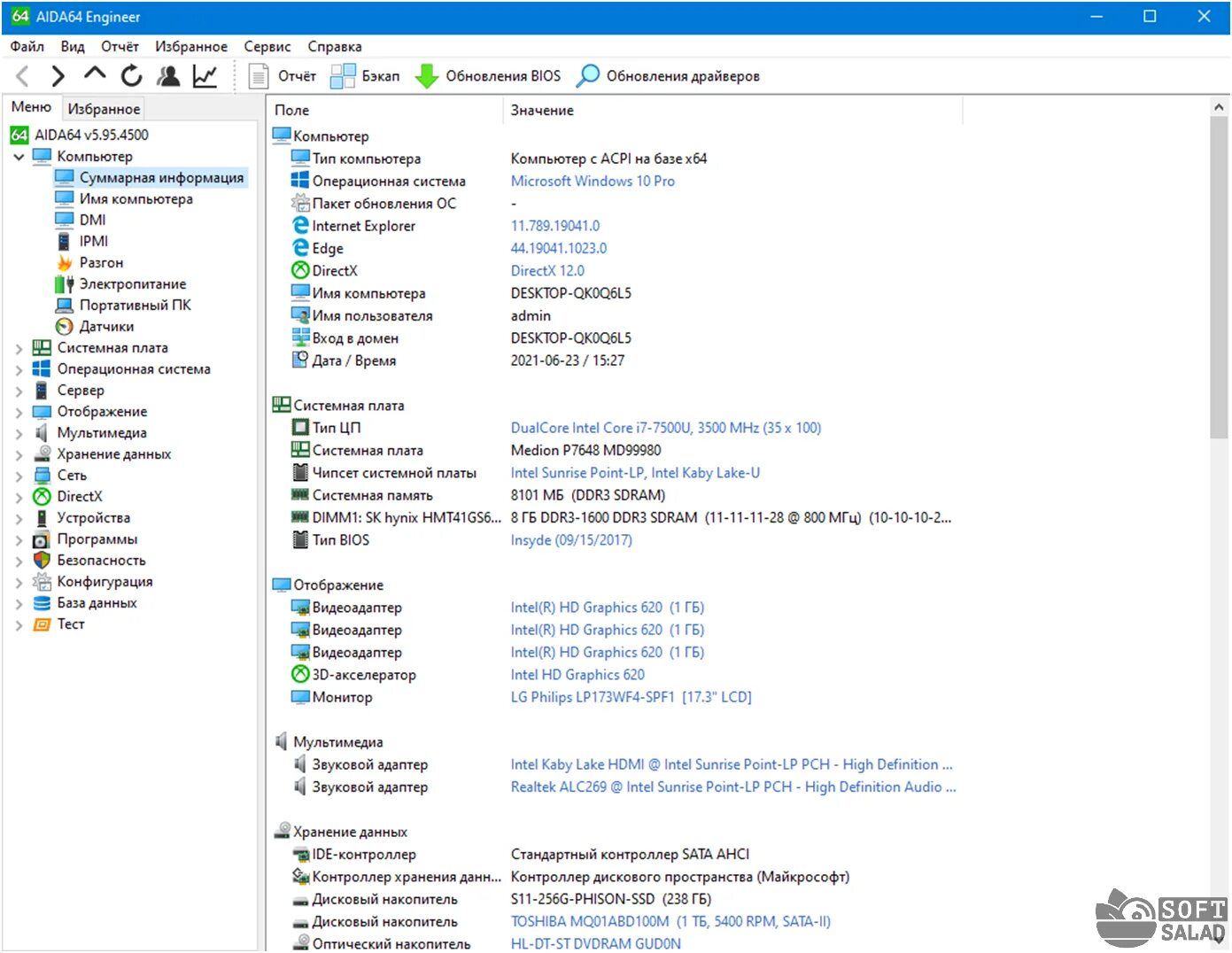1232x953 pixels.
Task: Open the Realtek ALC269 audio adapter link
Action: (733, 786)
